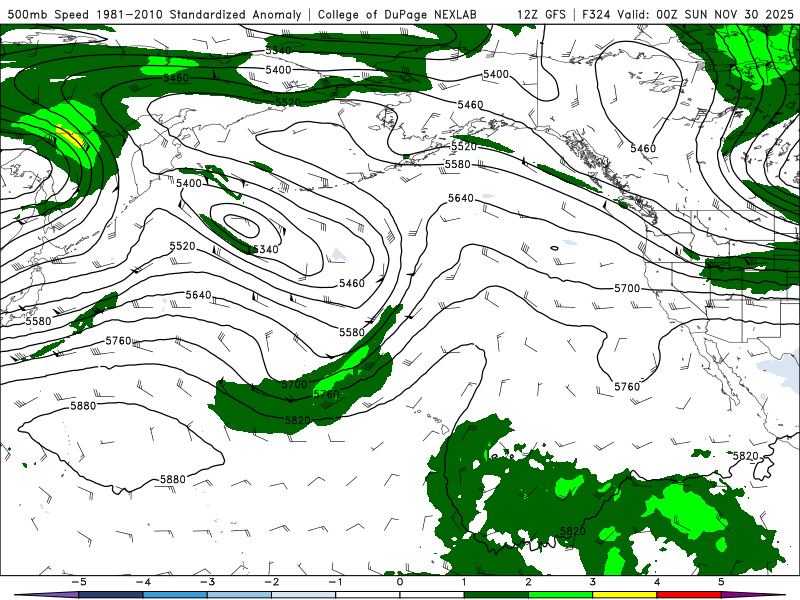
Task: Click the -4 colorbar tick label
Action: pyautogui.click(x=143, y=582)
